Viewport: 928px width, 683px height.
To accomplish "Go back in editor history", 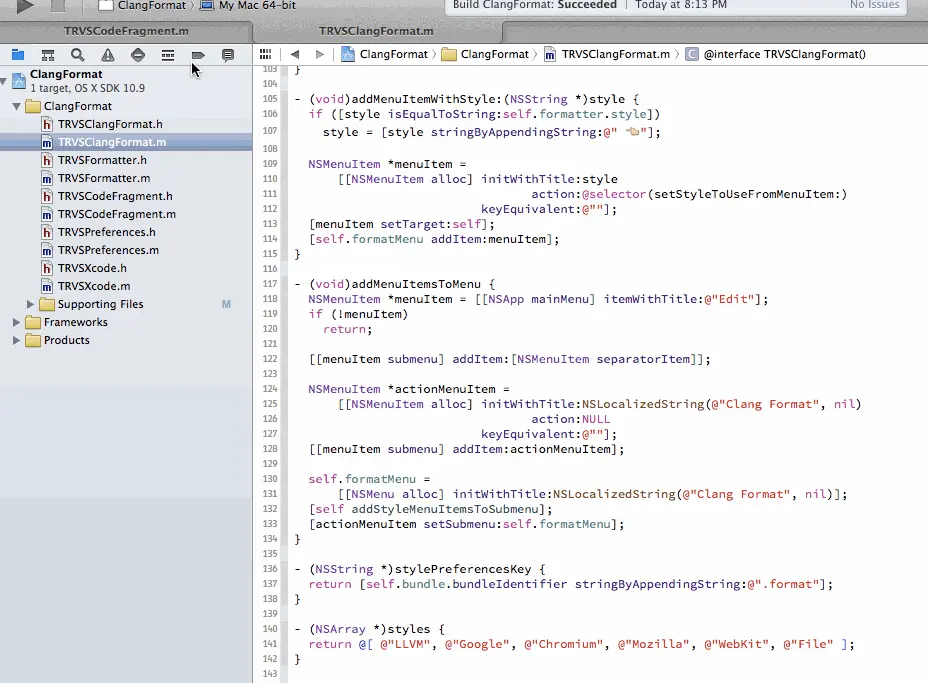I will coord(295,54).
